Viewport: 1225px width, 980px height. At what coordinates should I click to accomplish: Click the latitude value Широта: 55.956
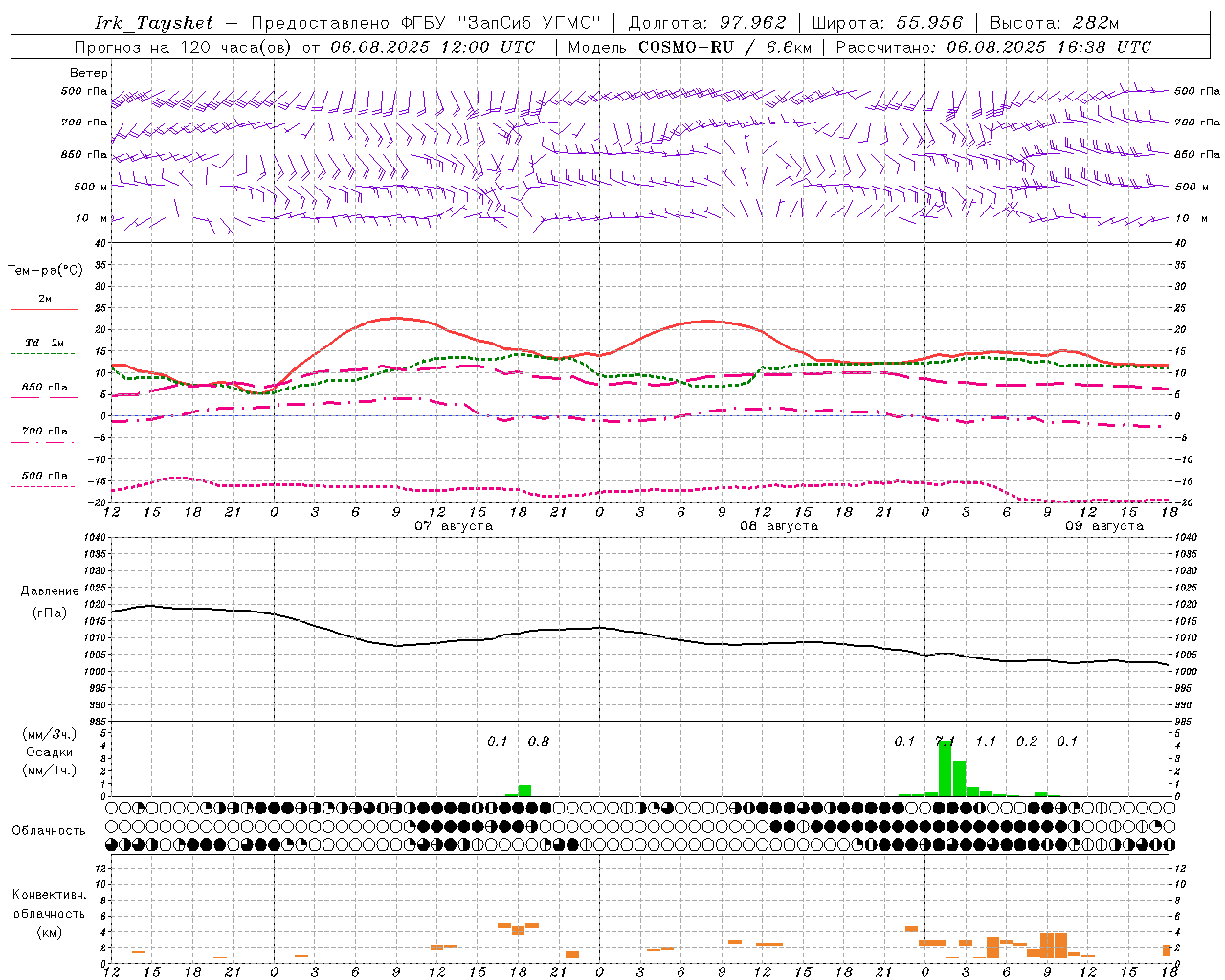tap(887, 23)
